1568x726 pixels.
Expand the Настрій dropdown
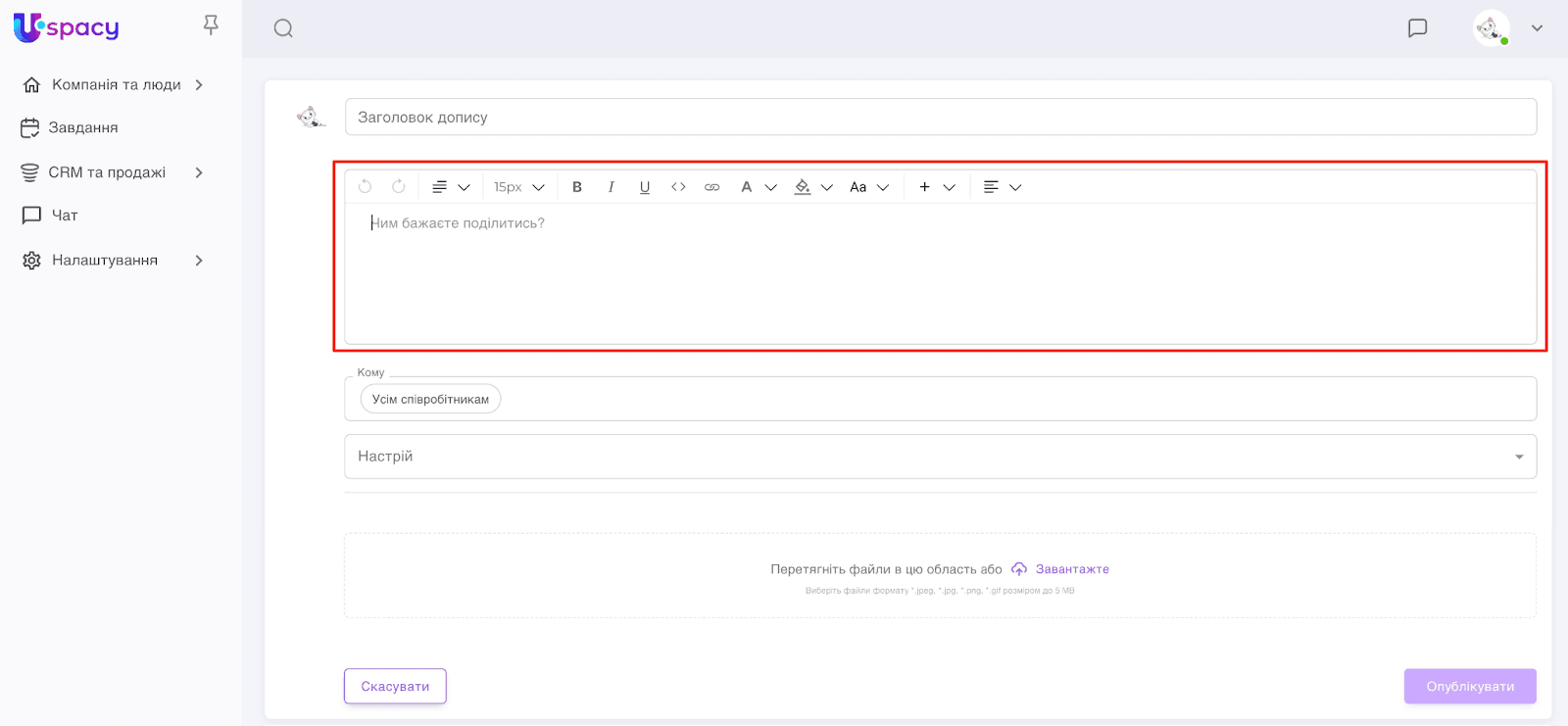coord(1518,457)
